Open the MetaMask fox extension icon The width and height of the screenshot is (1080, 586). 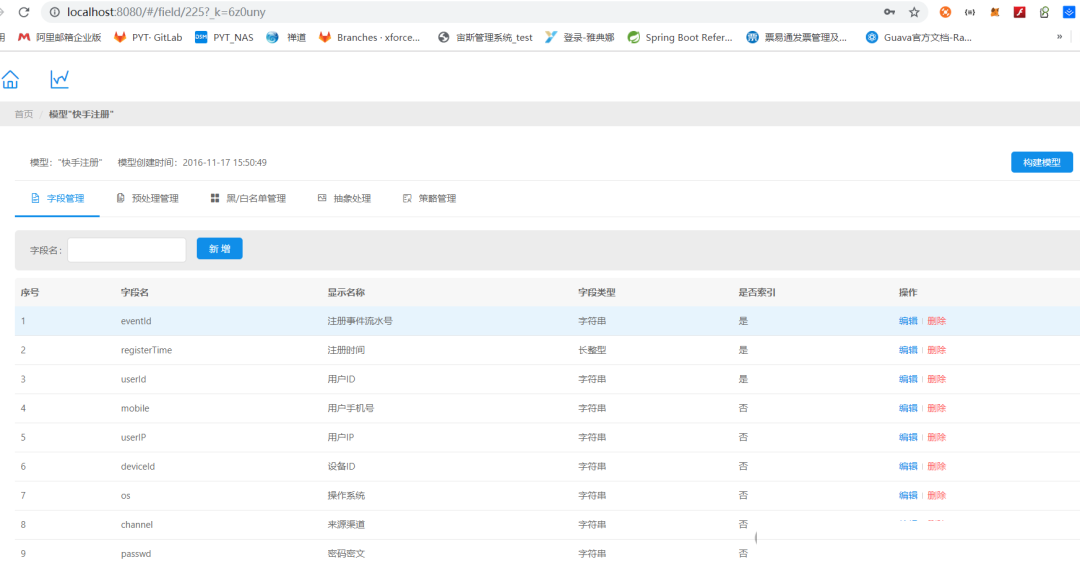pyautogui.click(x=995, y=12)
